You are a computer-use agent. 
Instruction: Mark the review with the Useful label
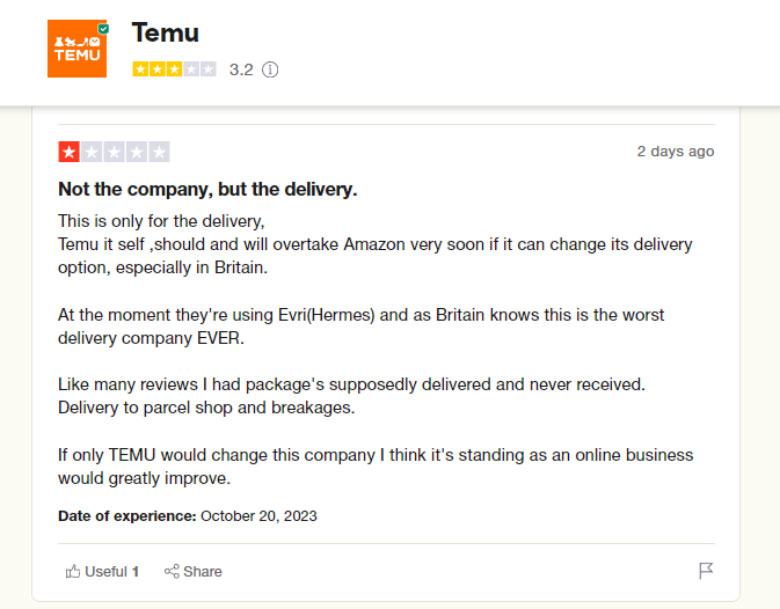[105, 572]
